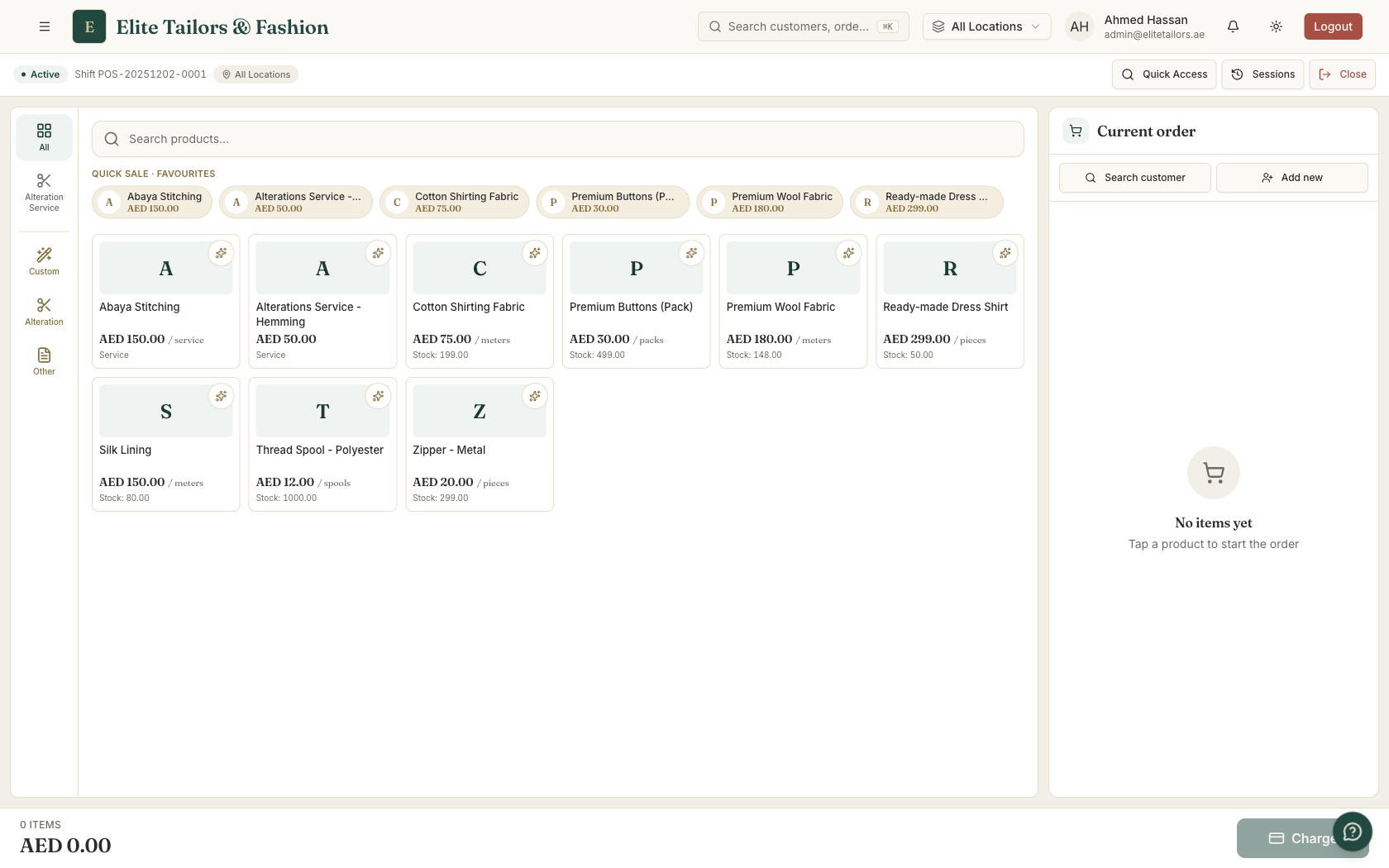Open the hamburger navigation menu
1389x868 pixels.
(x=45, y=26)
